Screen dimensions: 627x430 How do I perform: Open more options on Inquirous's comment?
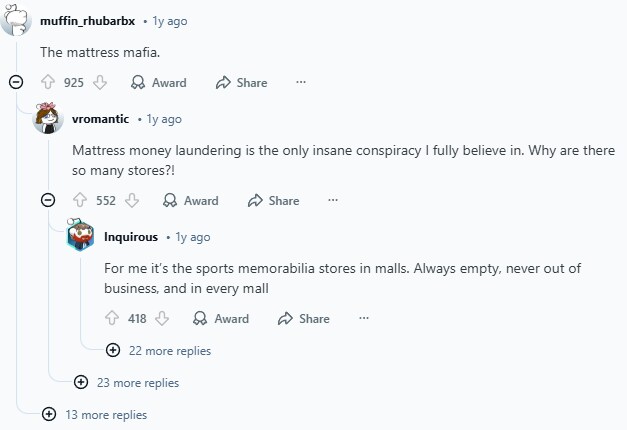tap(363, 319)
